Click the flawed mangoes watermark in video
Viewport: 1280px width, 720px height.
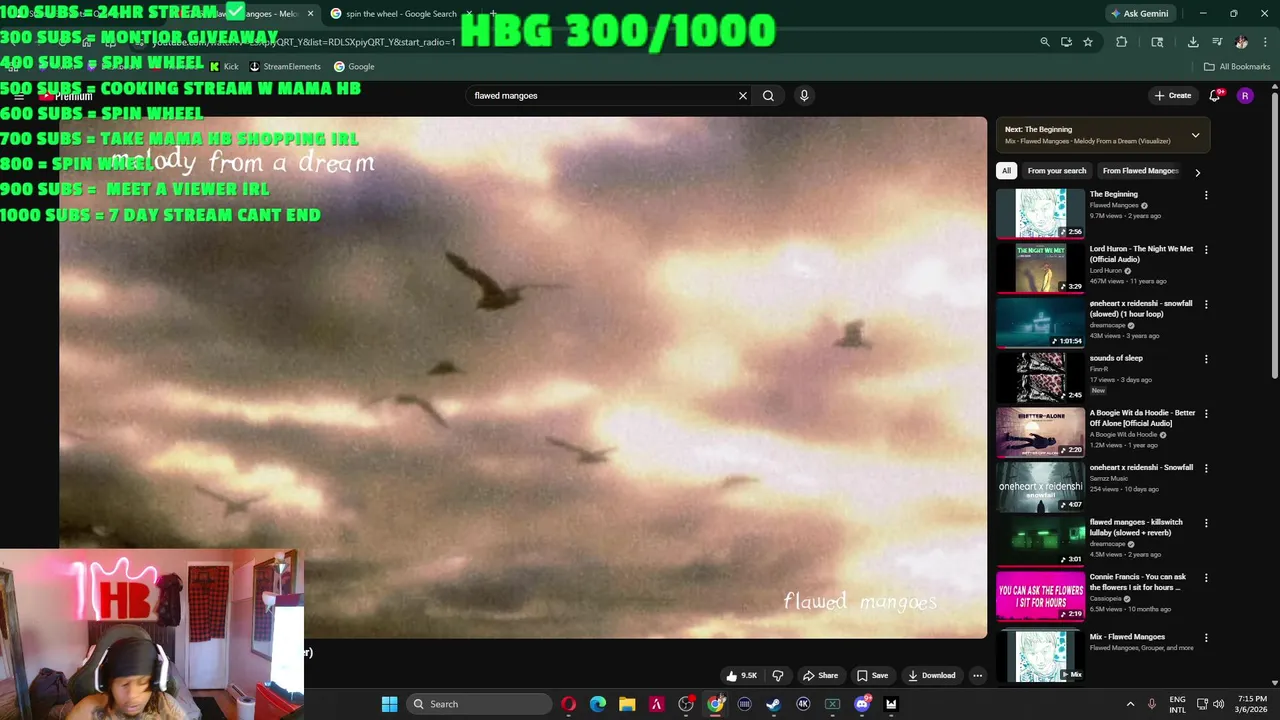tap(860, 601)
